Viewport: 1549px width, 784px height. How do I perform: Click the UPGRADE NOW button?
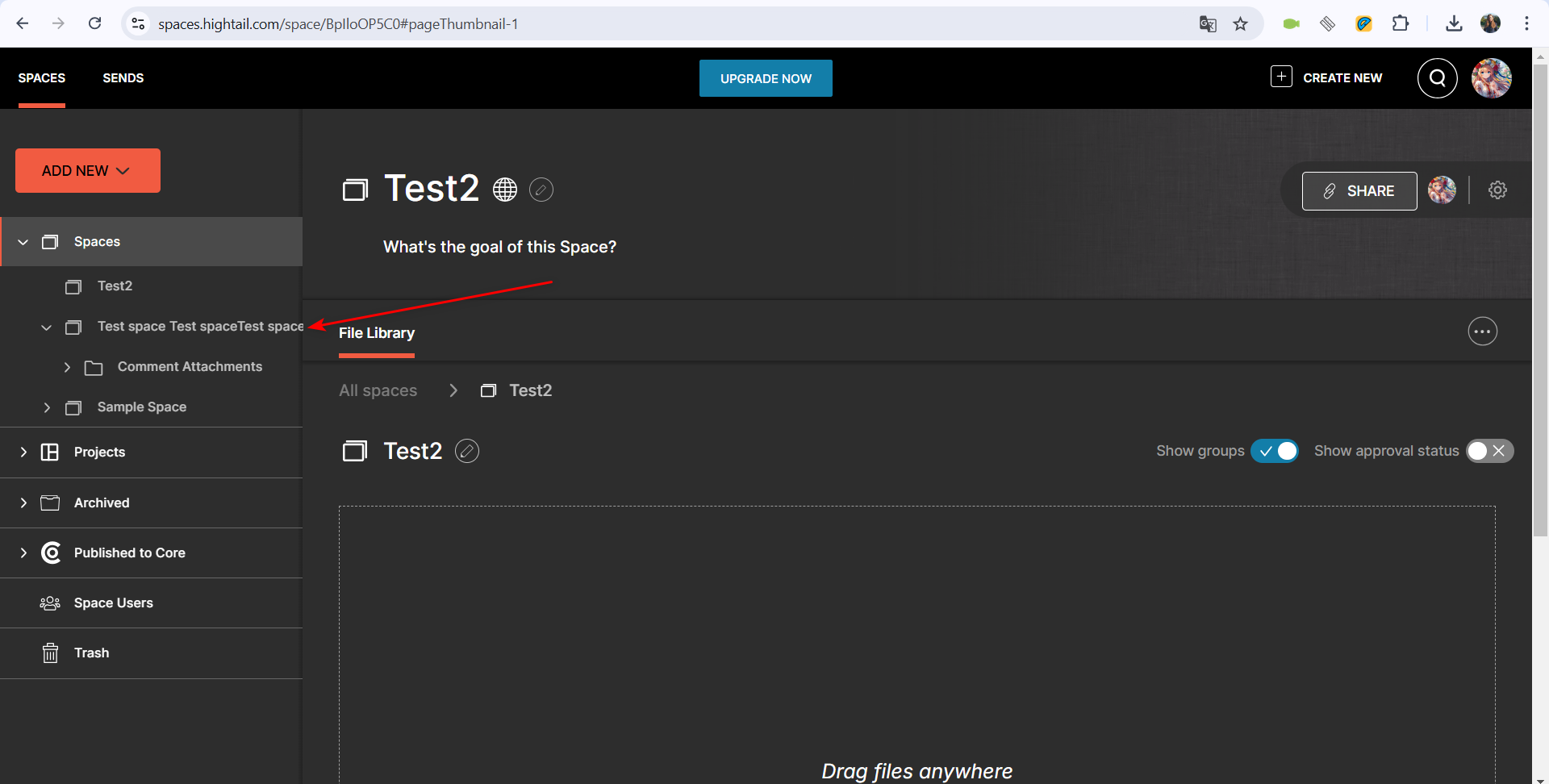(766, 78)
